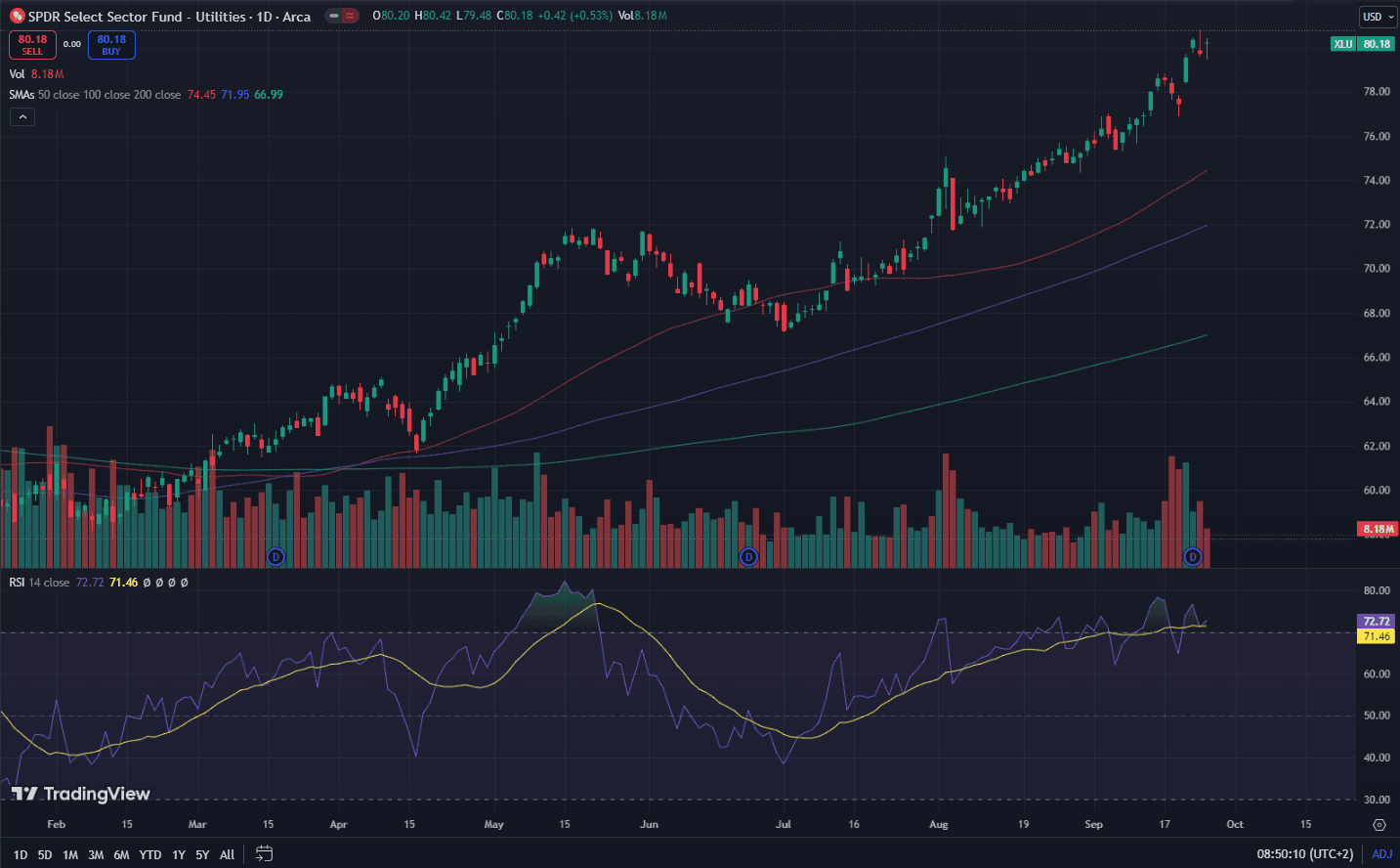The height and width of the screenshot is (868, 1400).
Task: Click the yellow 71.46 RSI-MA label
Action: [1377, 636]
